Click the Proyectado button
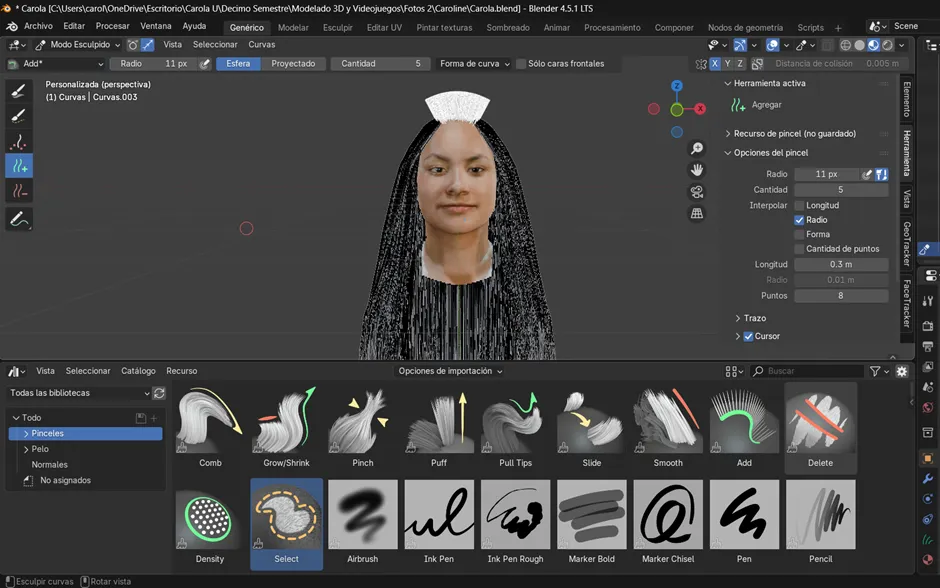 click(293, 63)
